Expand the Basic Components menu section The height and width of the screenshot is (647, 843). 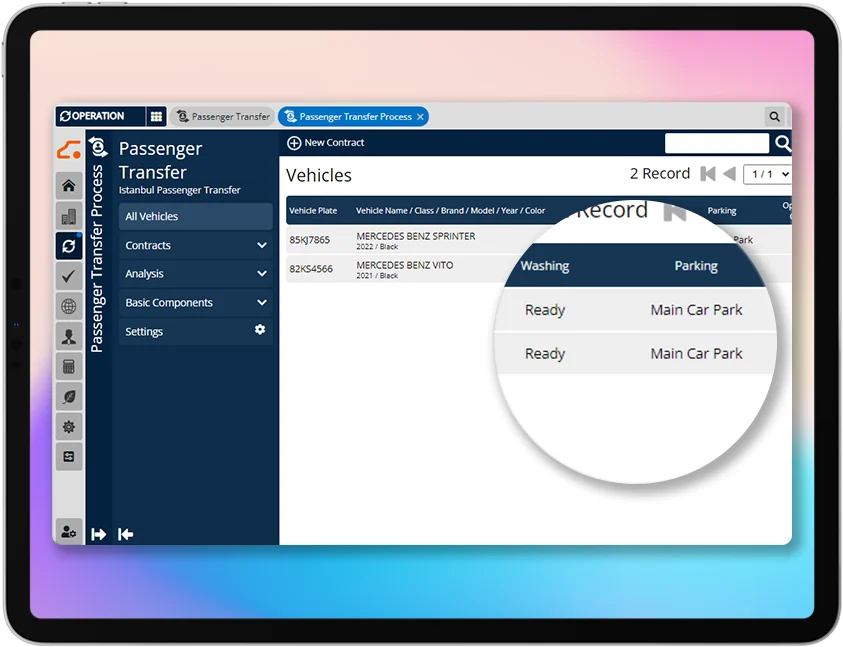[195, 302]
